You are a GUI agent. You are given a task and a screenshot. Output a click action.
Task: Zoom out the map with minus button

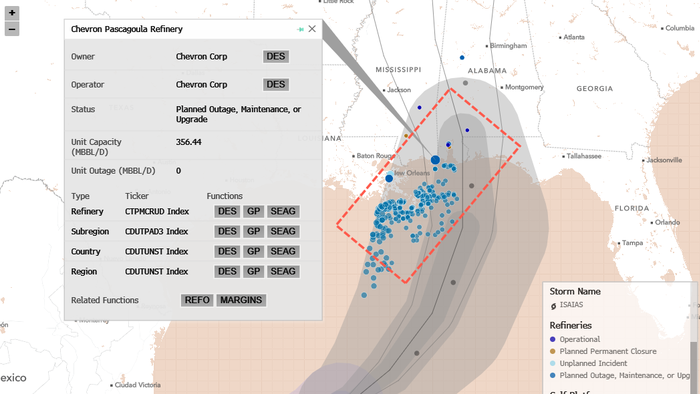(12, 29)
